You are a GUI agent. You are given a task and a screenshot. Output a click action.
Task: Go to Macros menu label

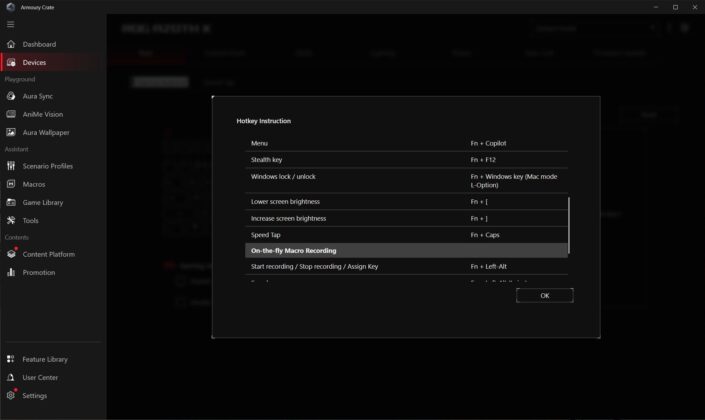click(x=34, y=184)
